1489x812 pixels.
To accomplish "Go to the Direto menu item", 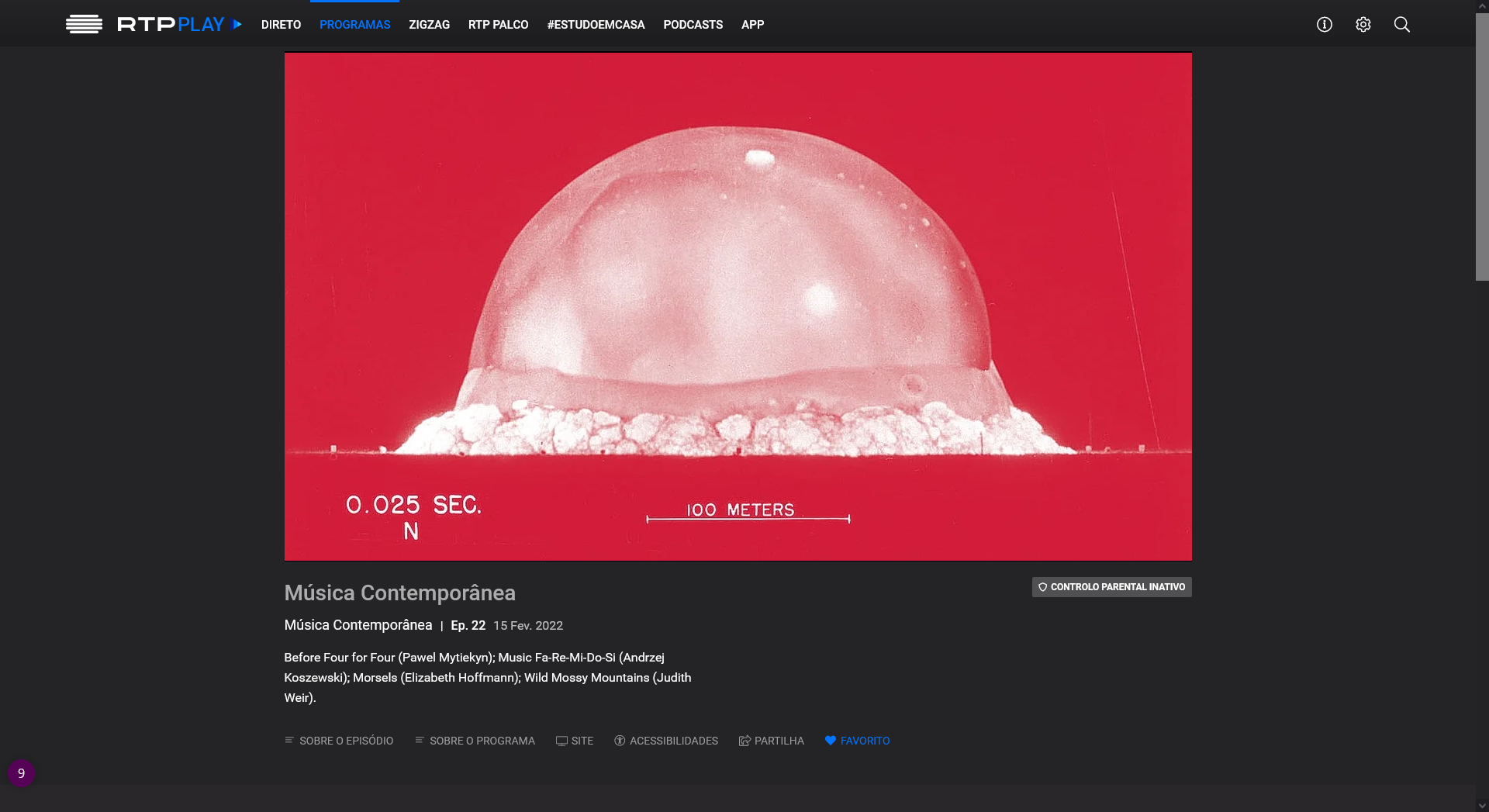I will coord(281,25).
